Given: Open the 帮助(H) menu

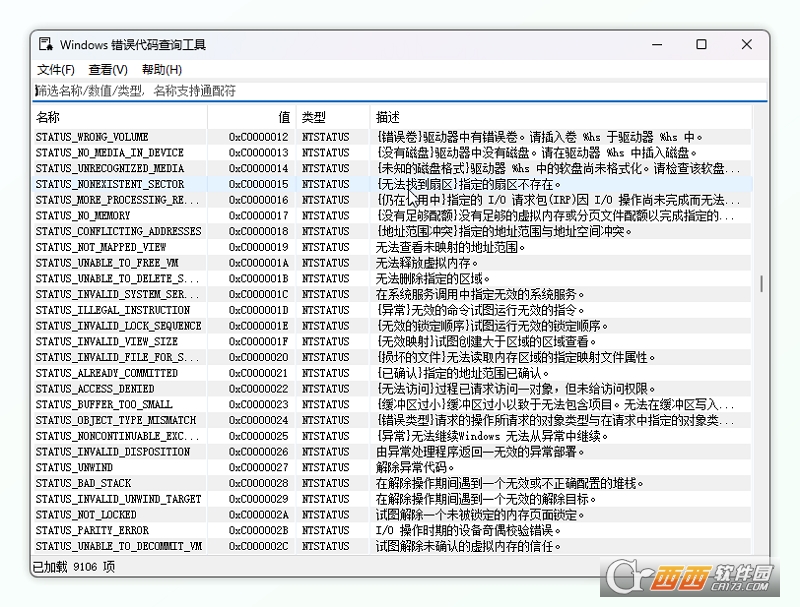Looking at the screenshot, I should click(162, 69).
